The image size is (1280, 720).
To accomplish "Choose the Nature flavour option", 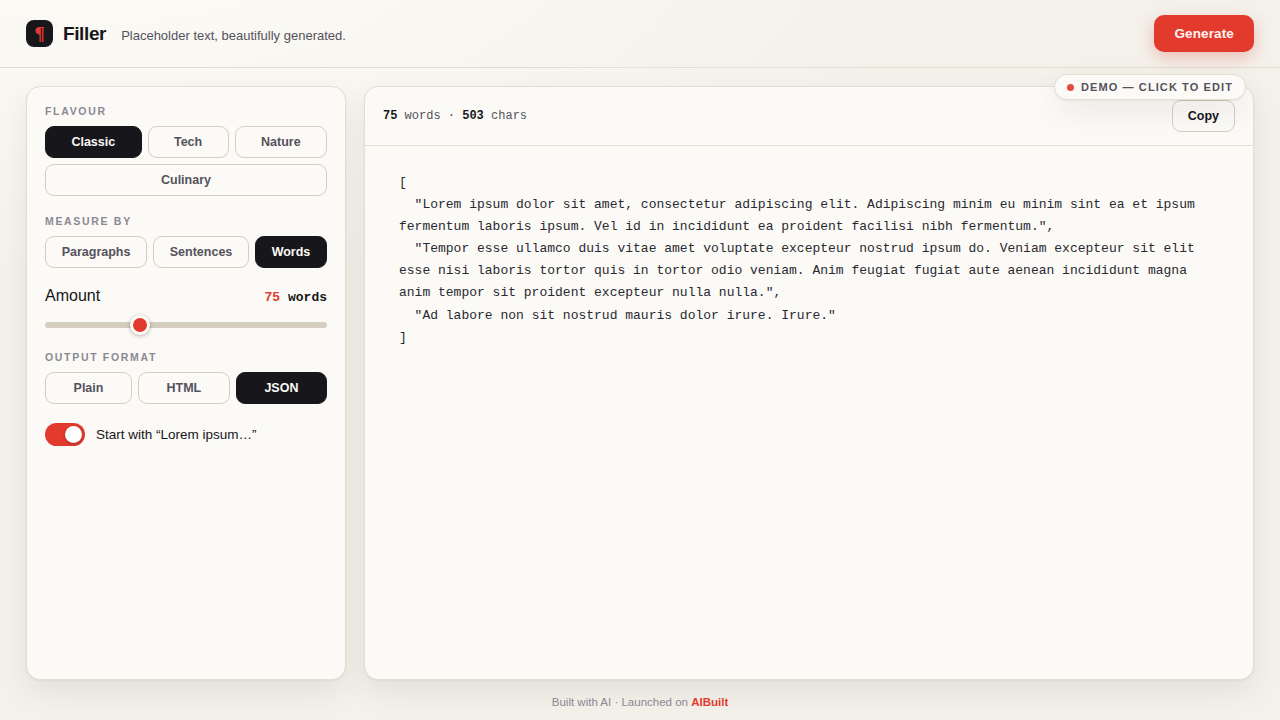I will [281, 142].
